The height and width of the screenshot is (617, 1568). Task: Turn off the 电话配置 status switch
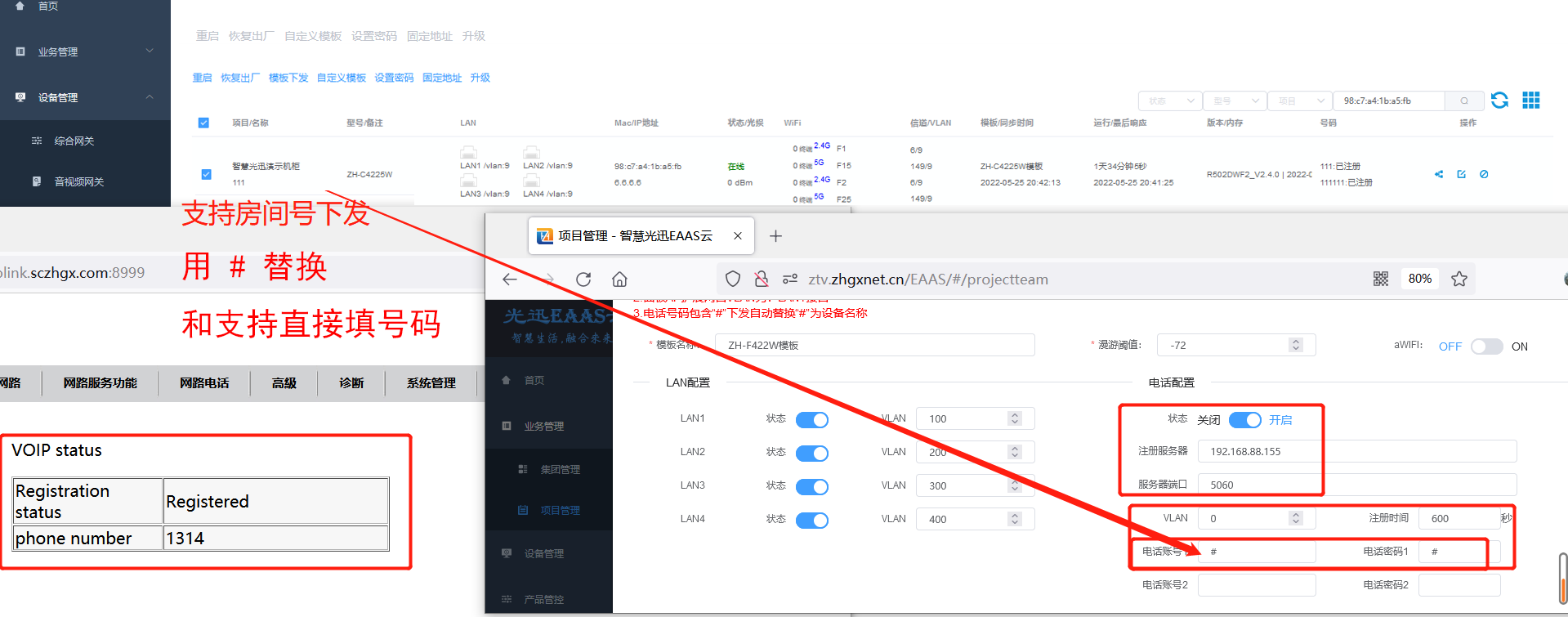(1244, 420)
